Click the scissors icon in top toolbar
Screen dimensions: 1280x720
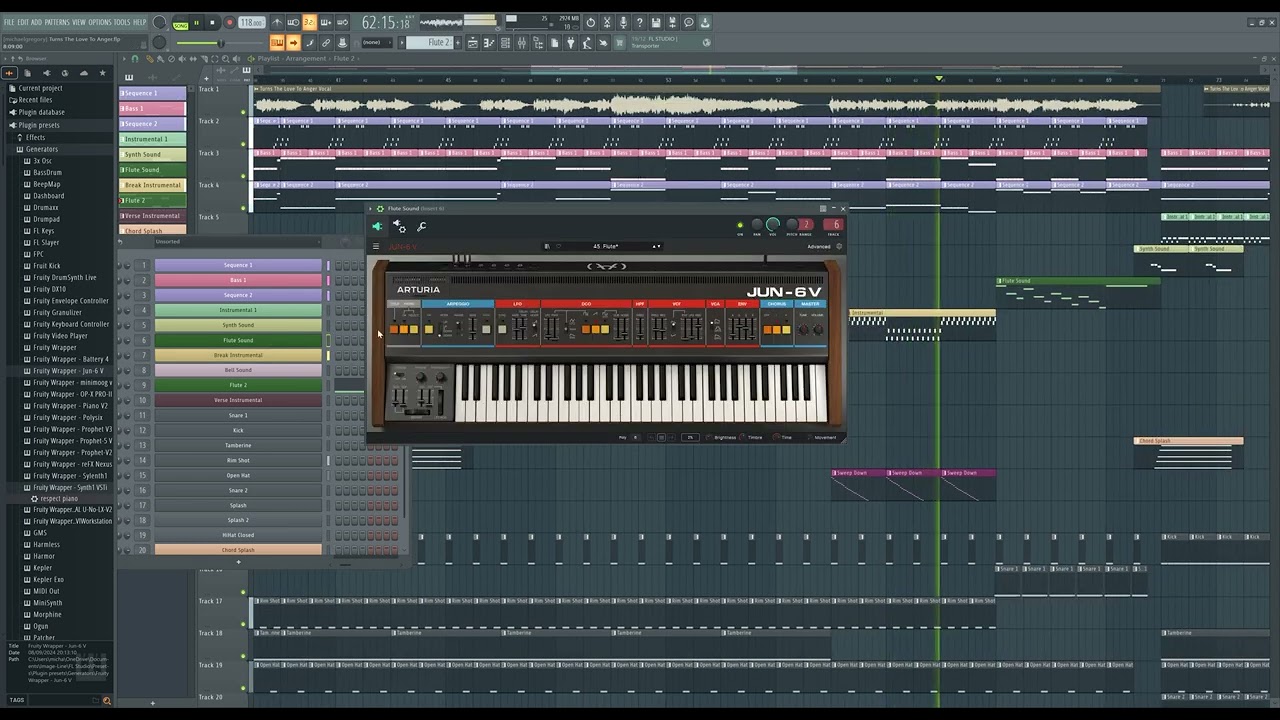pyautogui.click(x=606, y=22)
